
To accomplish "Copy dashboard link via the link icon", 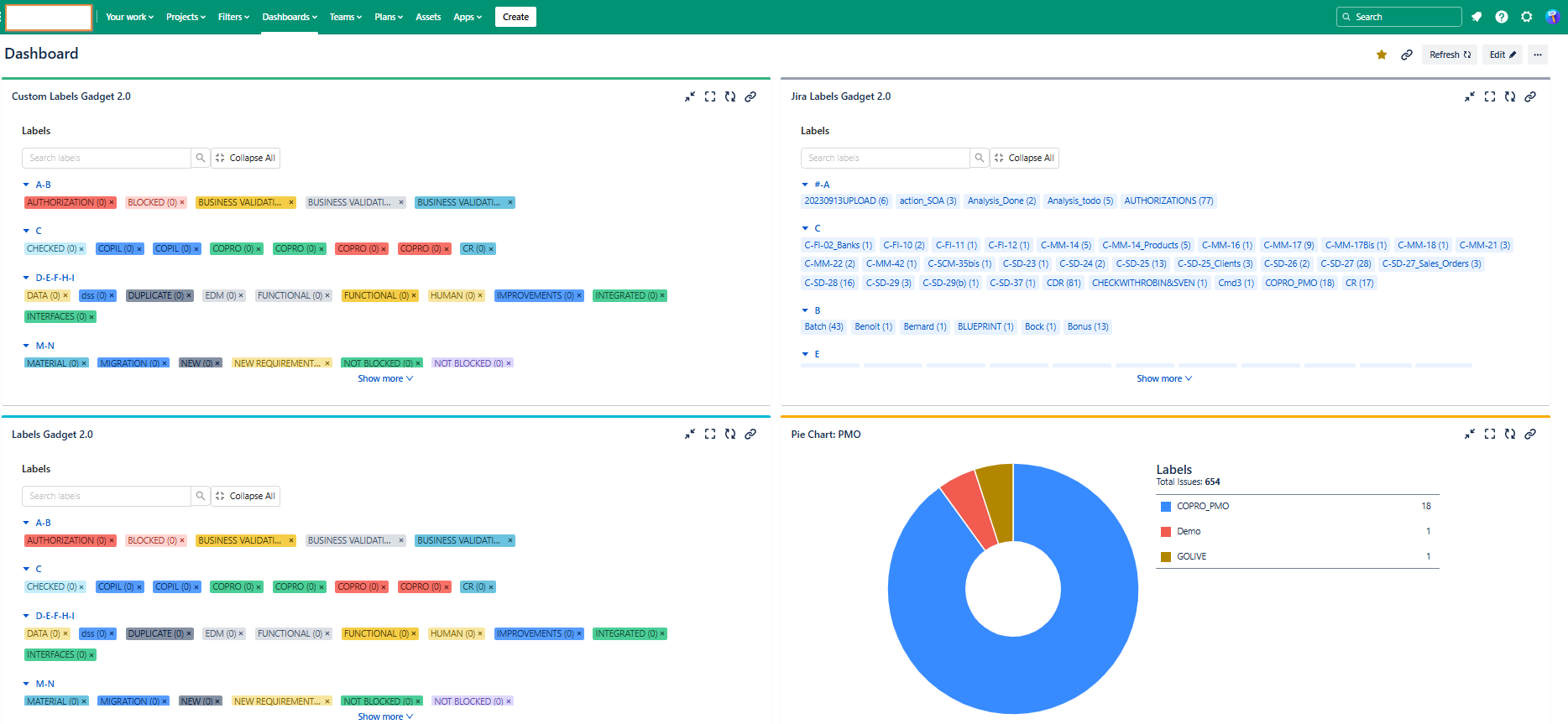I will (1407, 55).
